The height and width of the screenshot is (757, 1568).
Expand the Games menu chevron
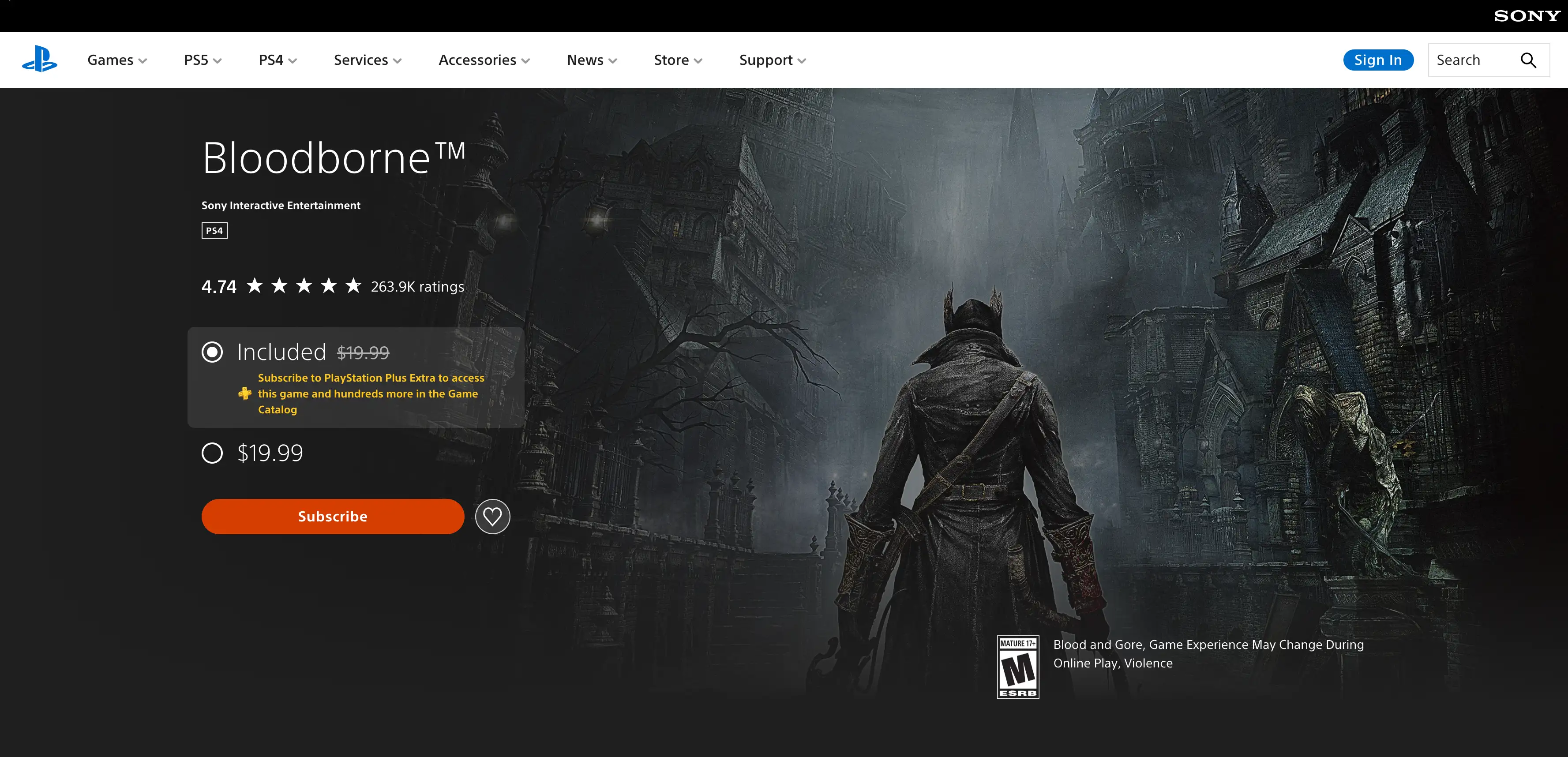tap(143, 61)
